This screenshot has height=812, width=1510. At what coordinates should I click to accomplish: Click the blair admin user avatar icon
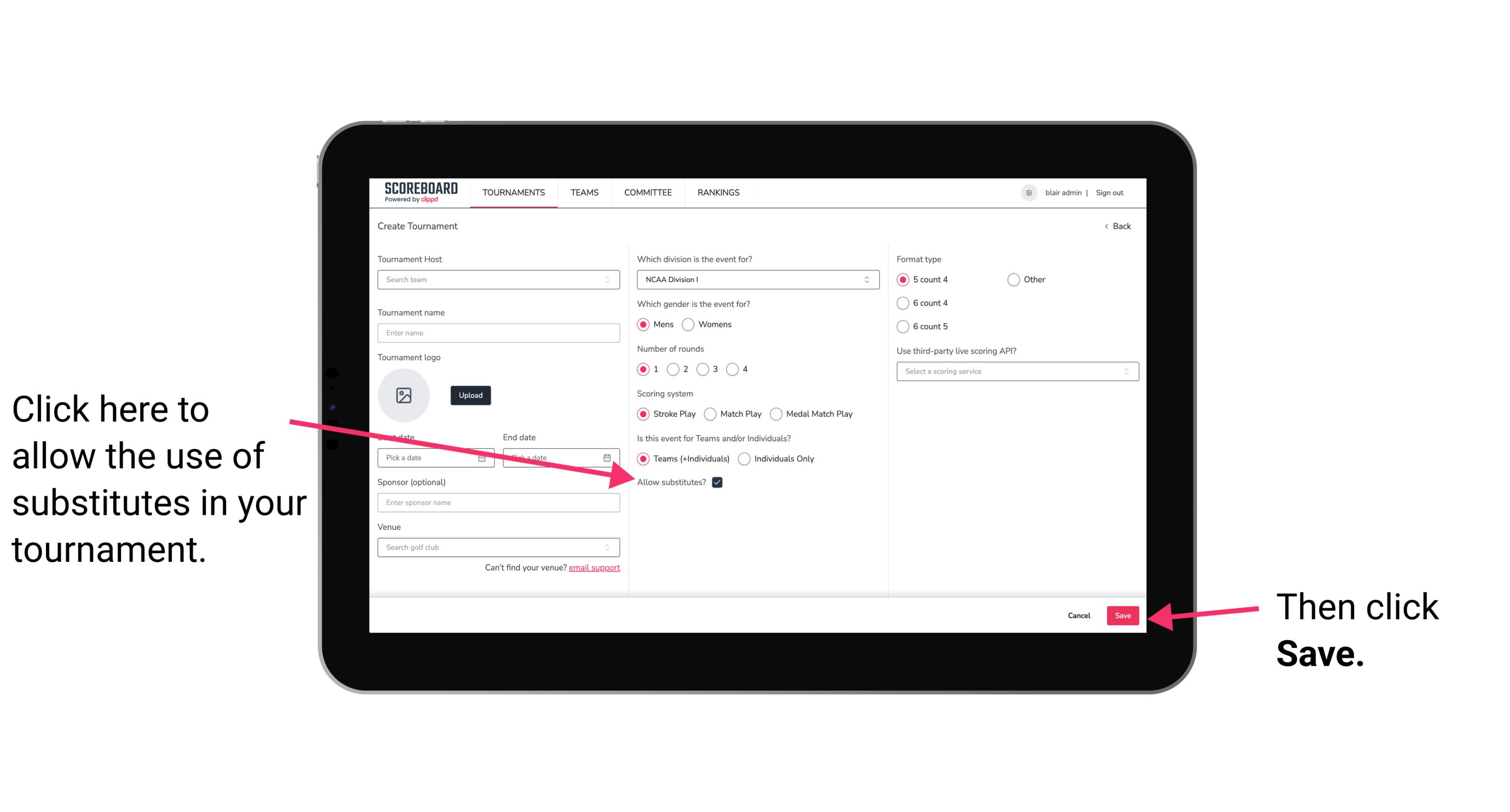point(1029,192)
